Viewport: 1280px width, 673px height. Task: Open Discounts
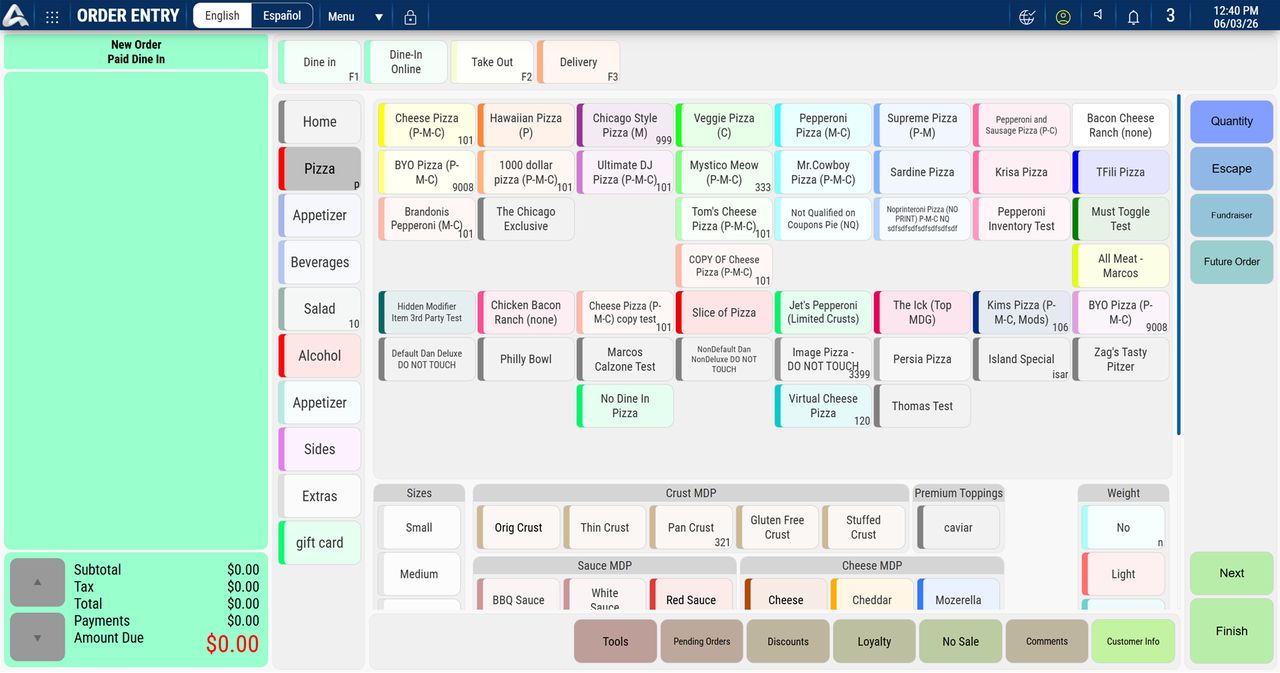pos(788,641)
